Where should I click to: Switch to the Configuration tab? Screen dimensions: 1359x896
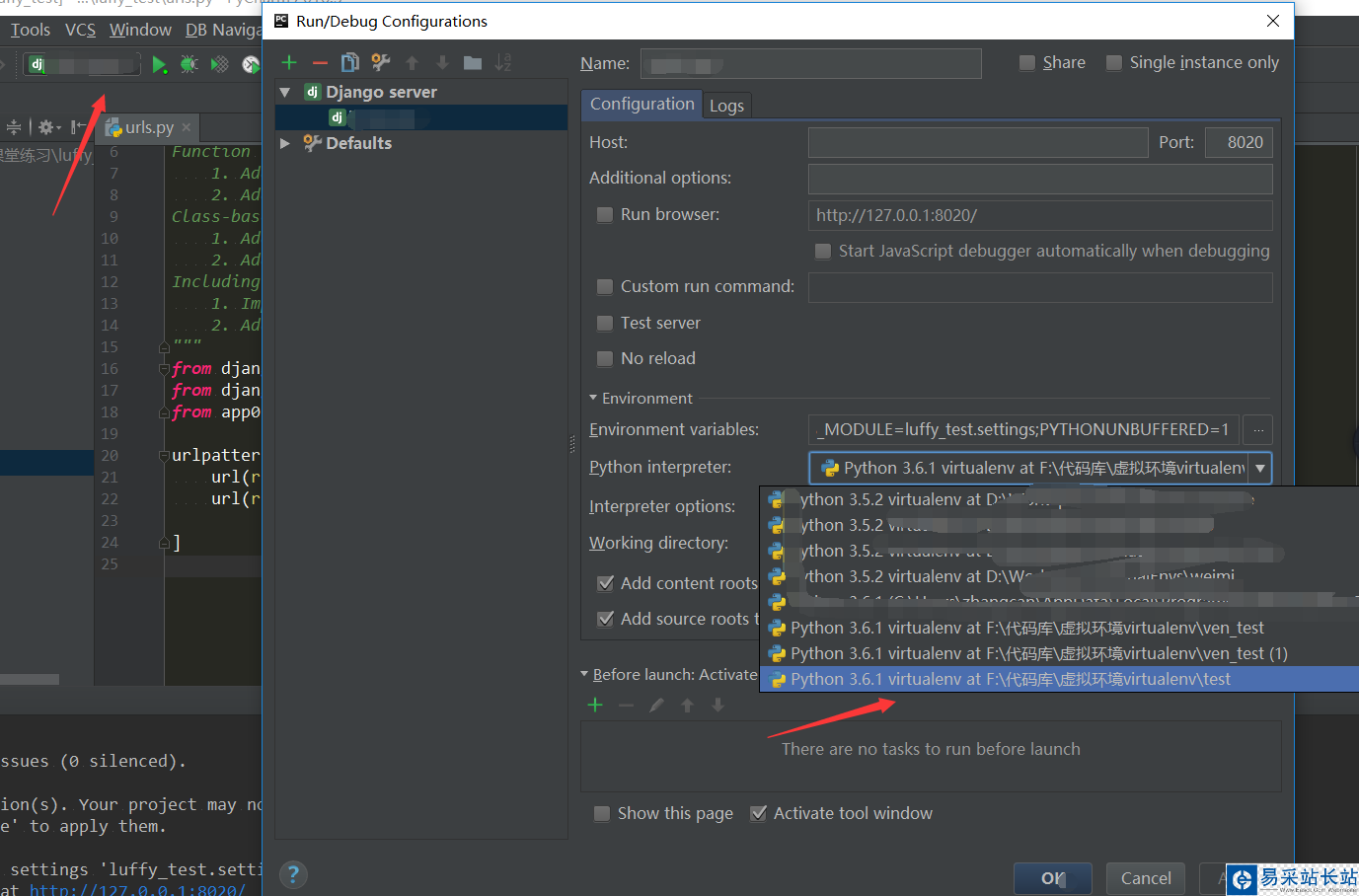point(642,104)
